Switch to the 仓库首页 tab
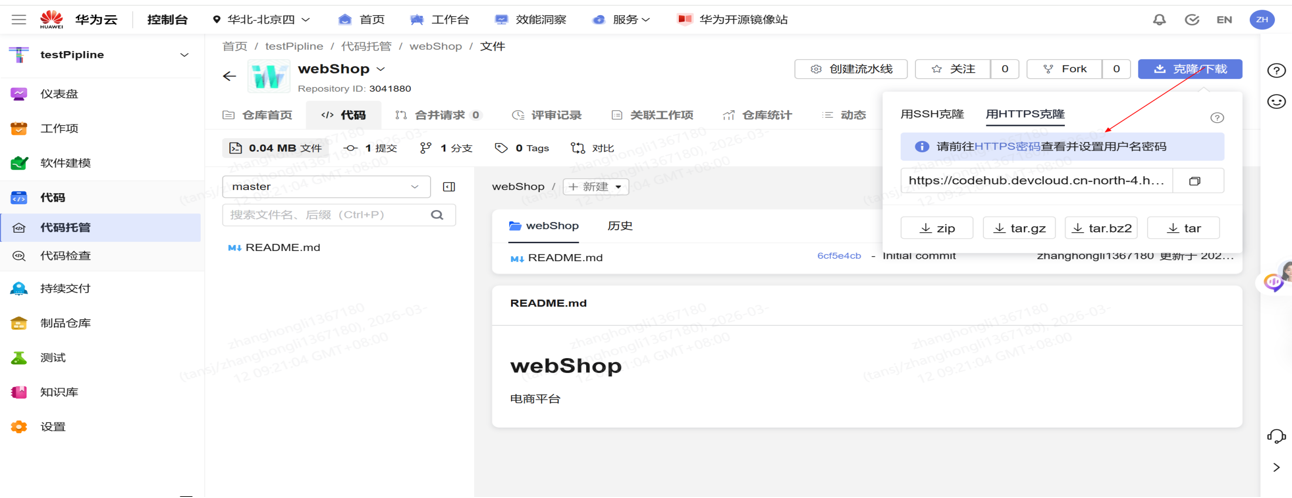This screenshot has width=1292, height=498. (258, 115)
